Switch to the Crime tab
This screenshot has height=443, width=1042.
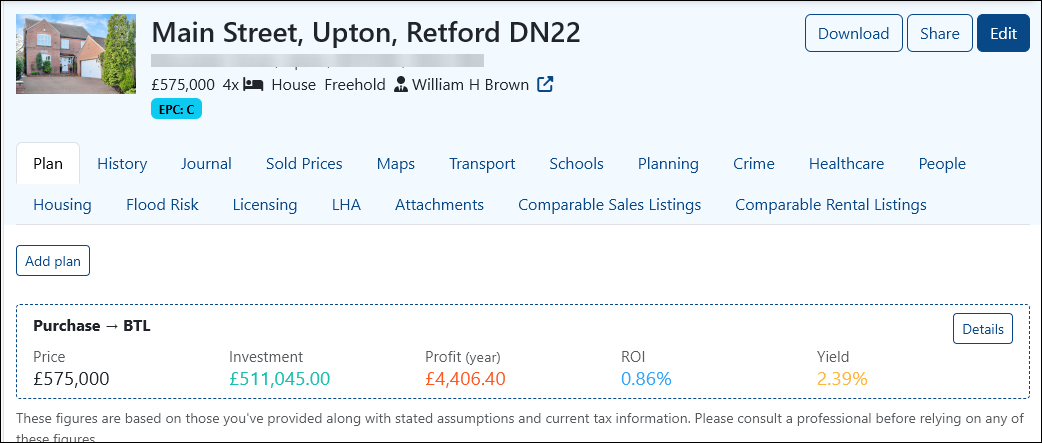point(754,163)
